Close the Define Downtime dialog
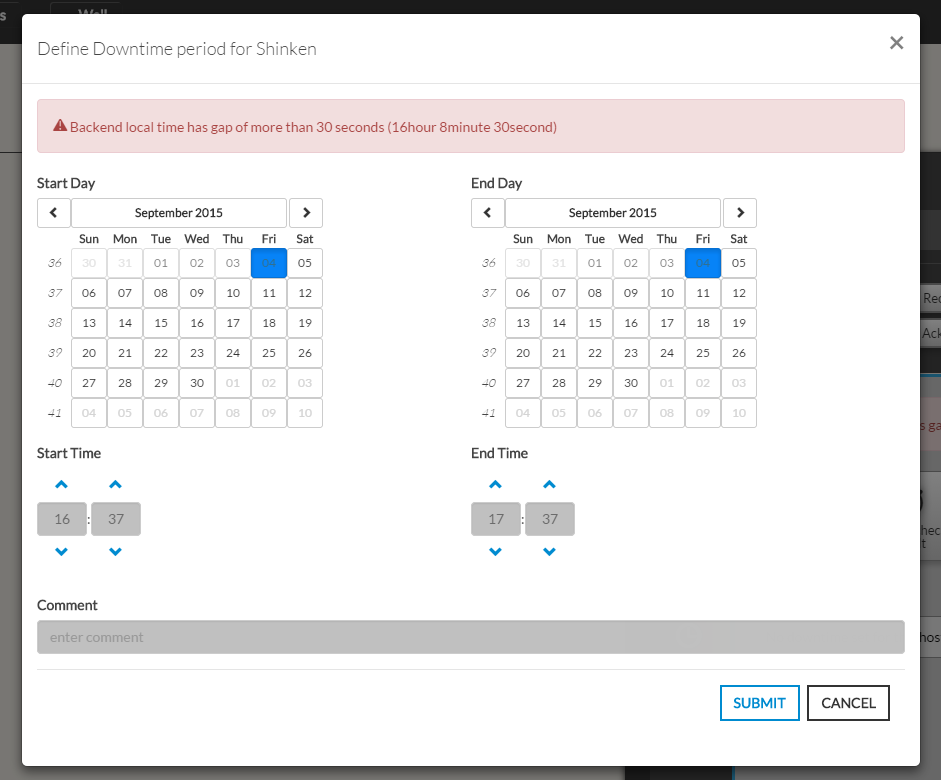 click(896, 43)
